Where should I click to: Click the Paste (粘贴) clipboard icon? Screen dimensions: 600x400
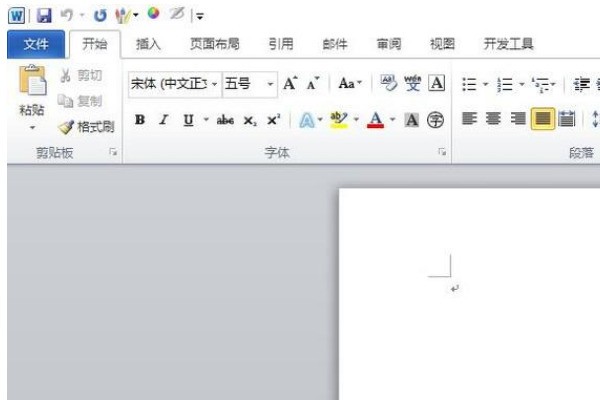32,84
